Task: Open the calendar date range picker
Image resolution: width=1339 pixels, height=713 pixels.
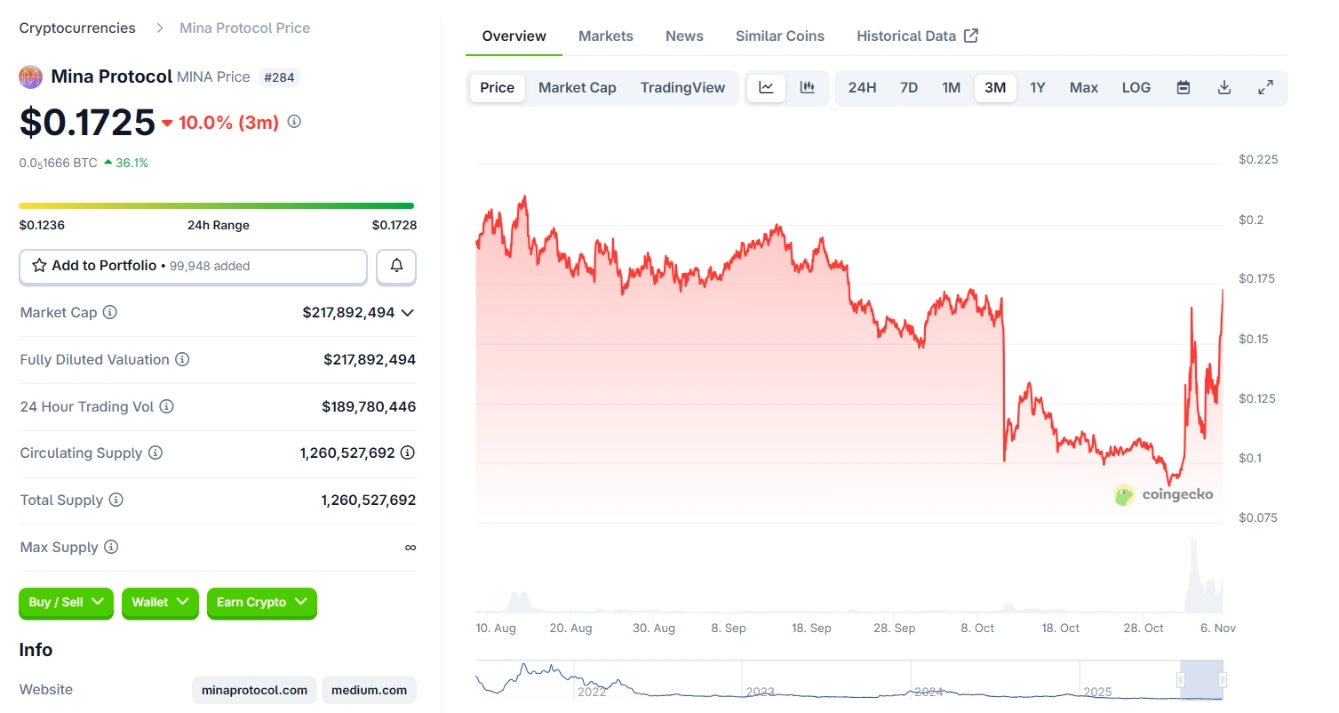Action: point(1183,88)
